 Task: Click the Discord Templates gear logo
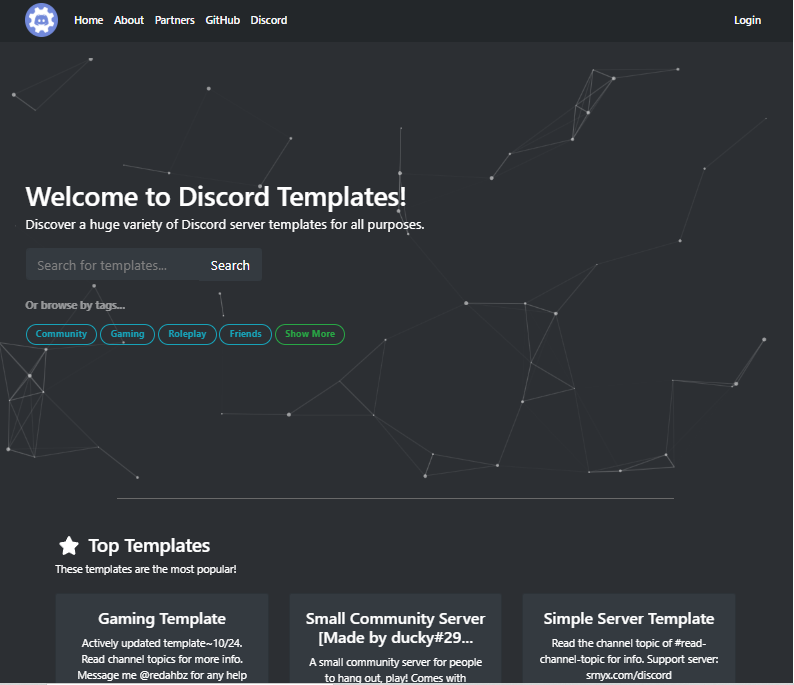coord(42,20)
